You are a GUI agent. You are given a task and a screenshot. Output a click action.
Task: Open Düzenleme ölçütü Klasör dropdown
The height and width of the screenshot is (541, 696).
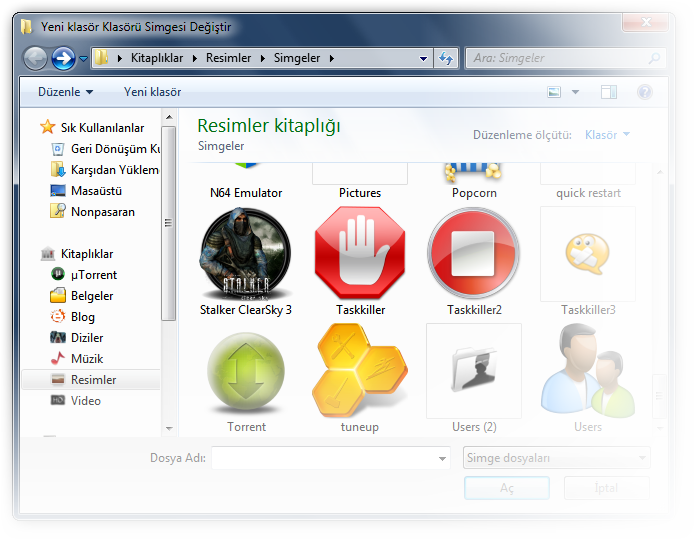click(x=607, y=134)
